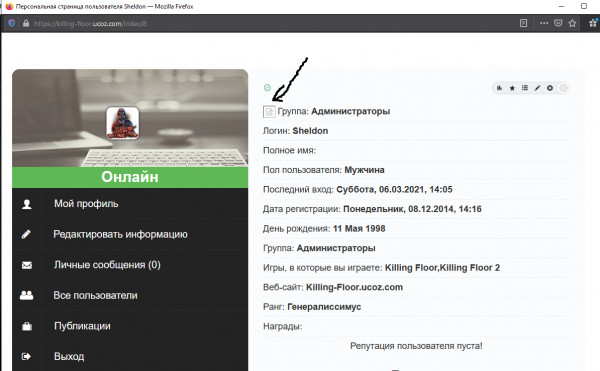Minimize the Firefox window

(x=561, y=6)
